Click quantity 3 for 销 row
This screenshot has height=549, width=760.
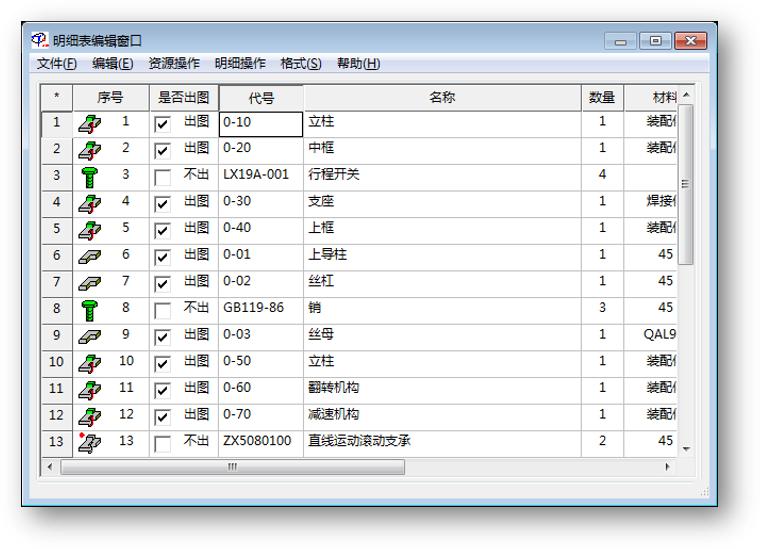point(602,311)
